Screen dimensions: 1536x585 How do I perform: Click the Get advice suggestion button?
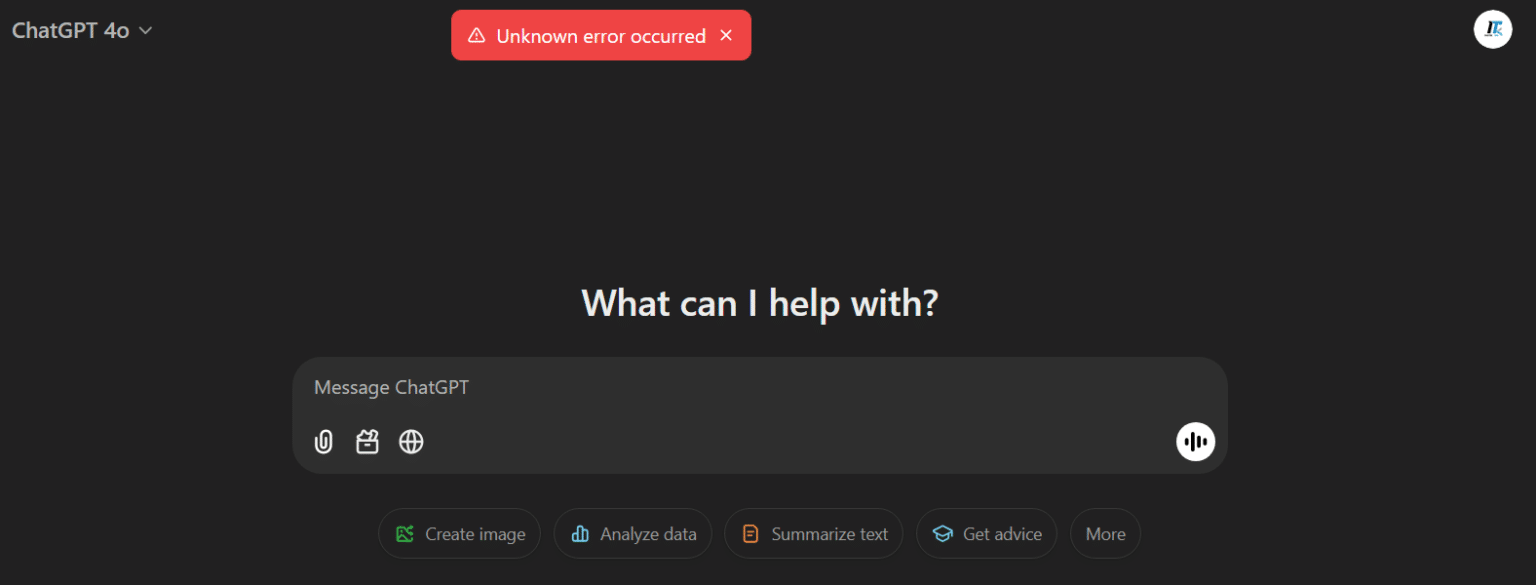click(x=986, y=533)
